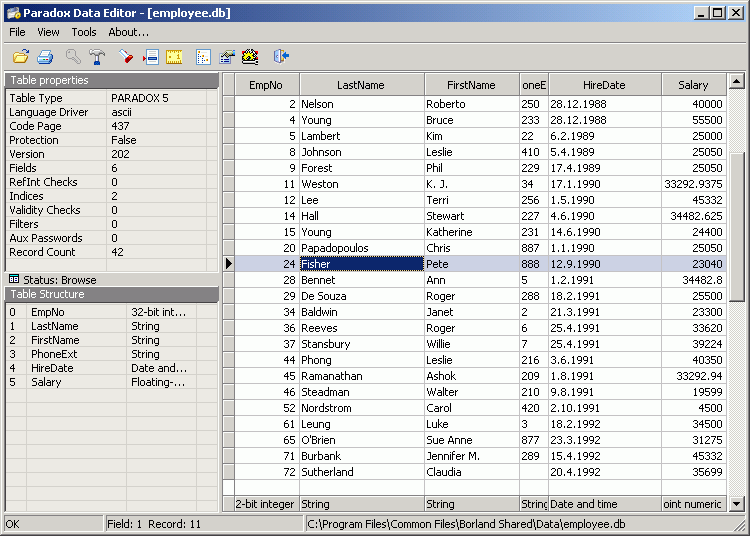Click the yellow ruler icon
The width and height of the screenshot is (750, 536).
[174, 56]
